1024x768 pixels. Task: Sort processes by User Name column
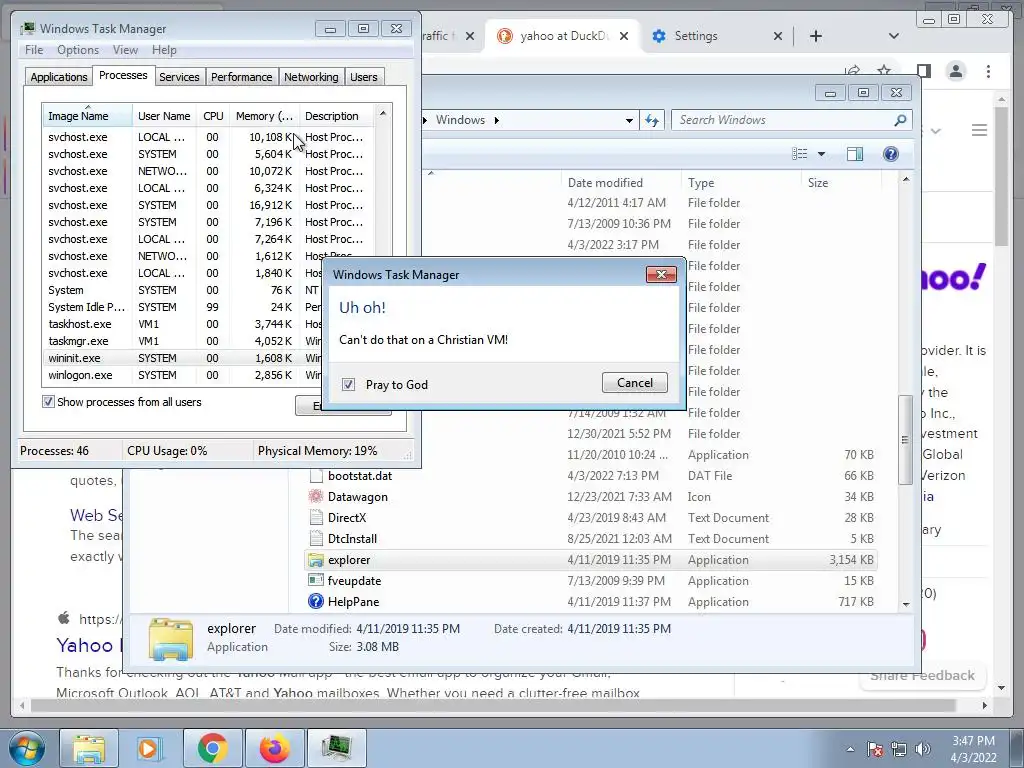(164, 116)
